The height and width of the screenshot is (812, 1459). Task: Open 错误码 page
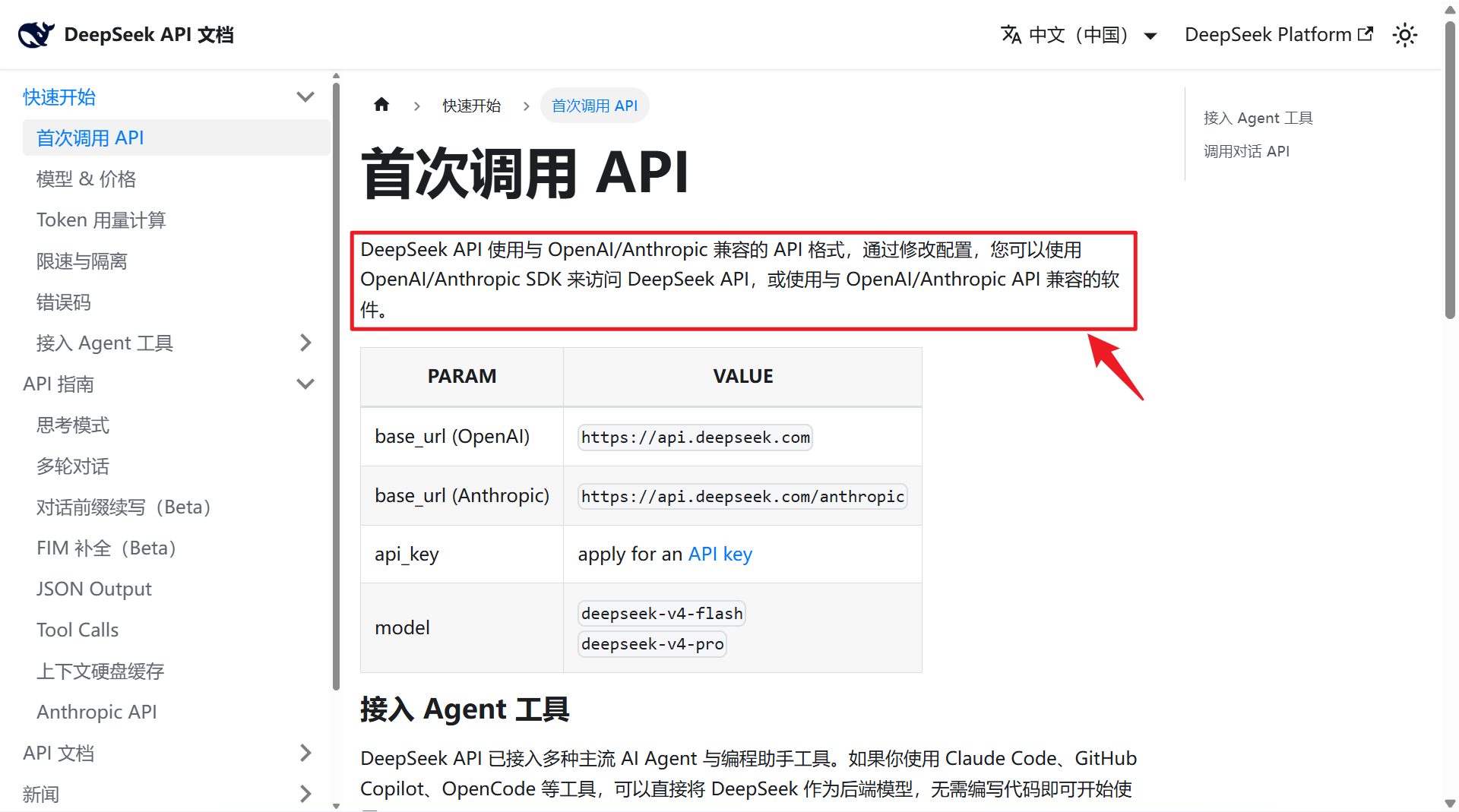(64, 302)
